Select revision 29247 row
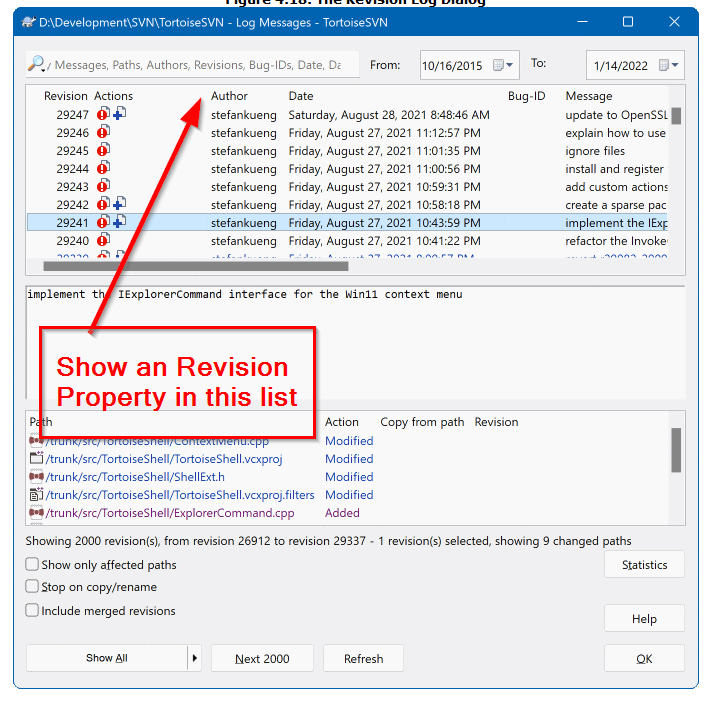717x704 pixels. click(x=348, y=114)
